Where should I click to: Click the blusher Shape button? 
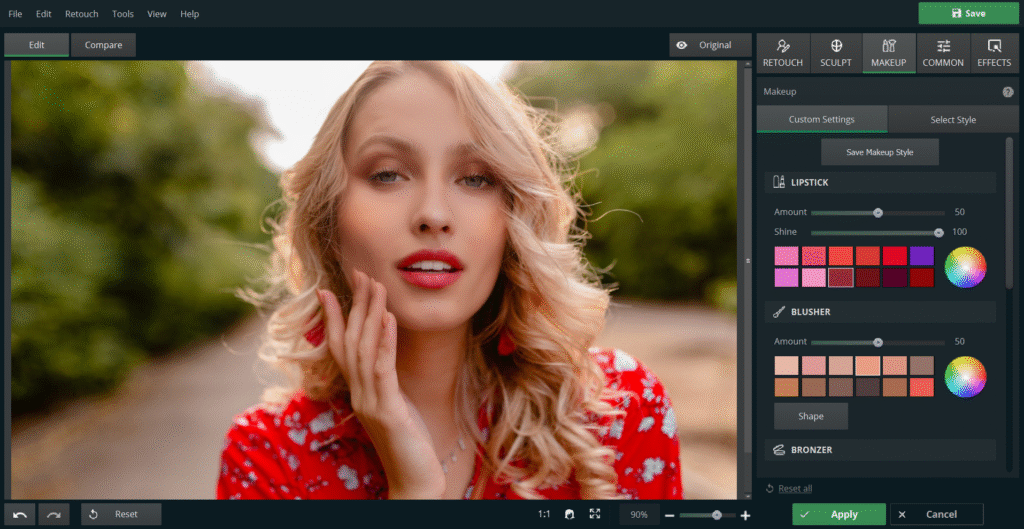[810, 416]
